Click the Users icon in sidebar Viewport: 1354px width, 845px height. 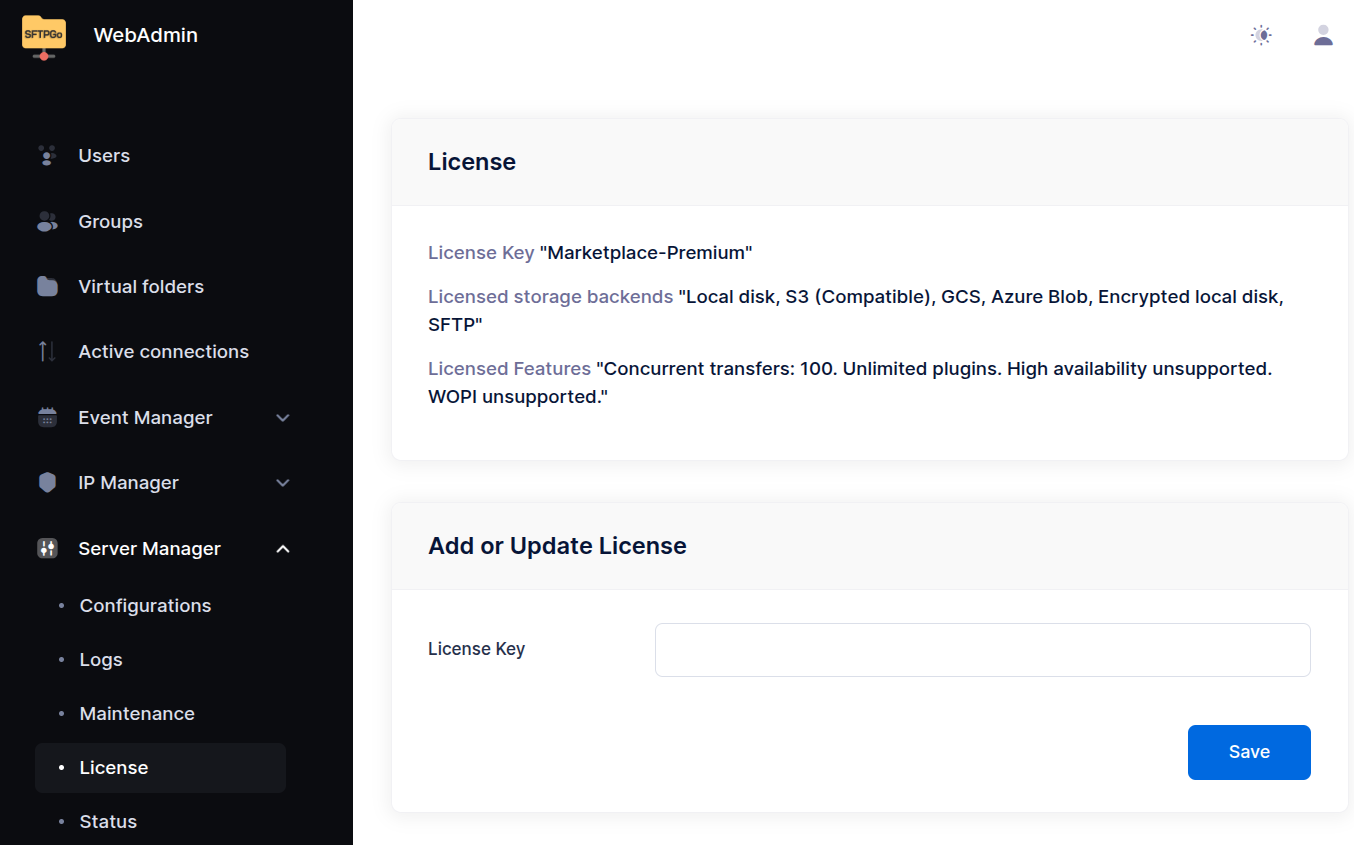pyautogui.click(x=47, y=156)
